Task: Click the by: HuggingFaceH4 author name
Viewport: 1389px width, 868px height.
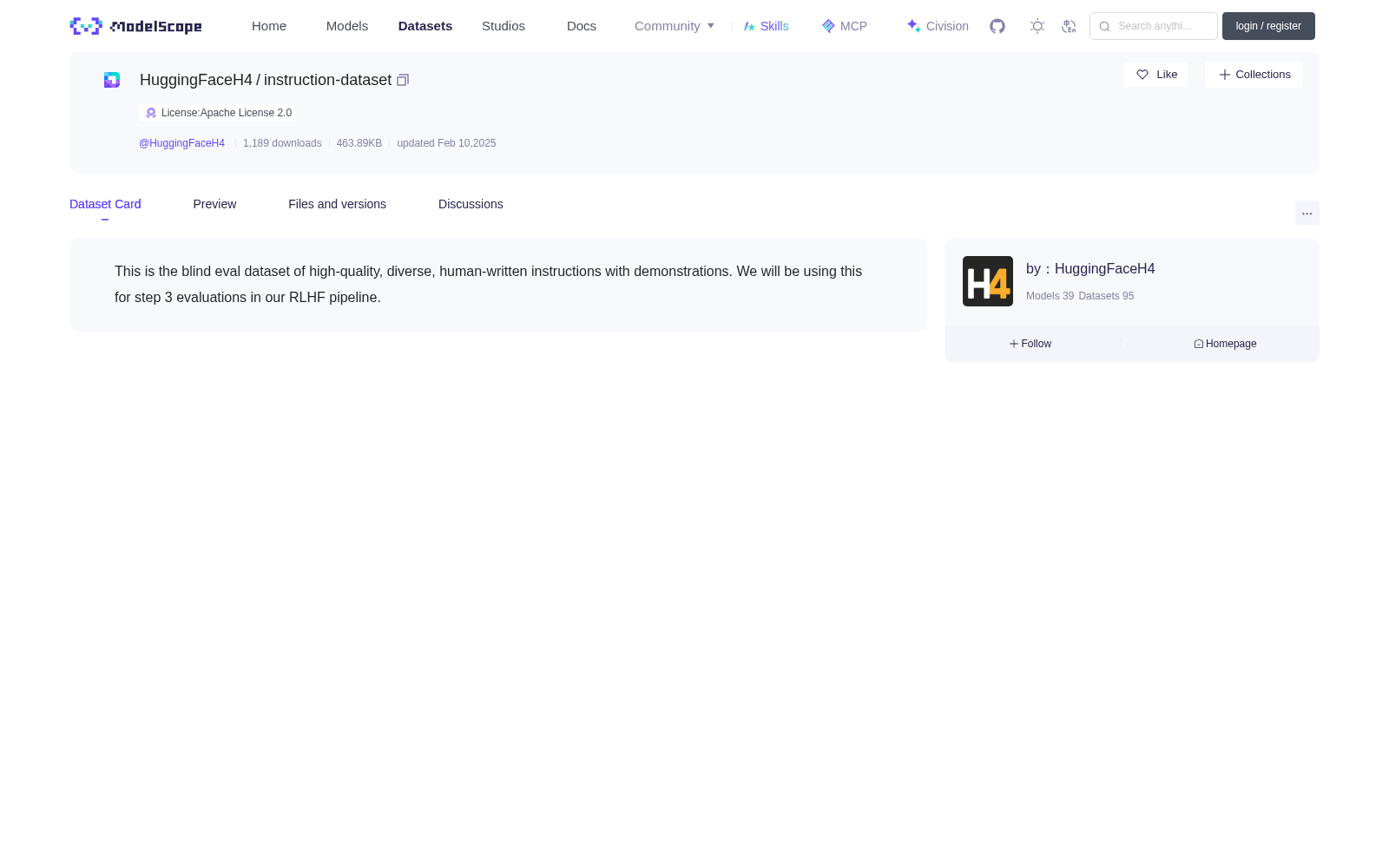Action: 1090,269
